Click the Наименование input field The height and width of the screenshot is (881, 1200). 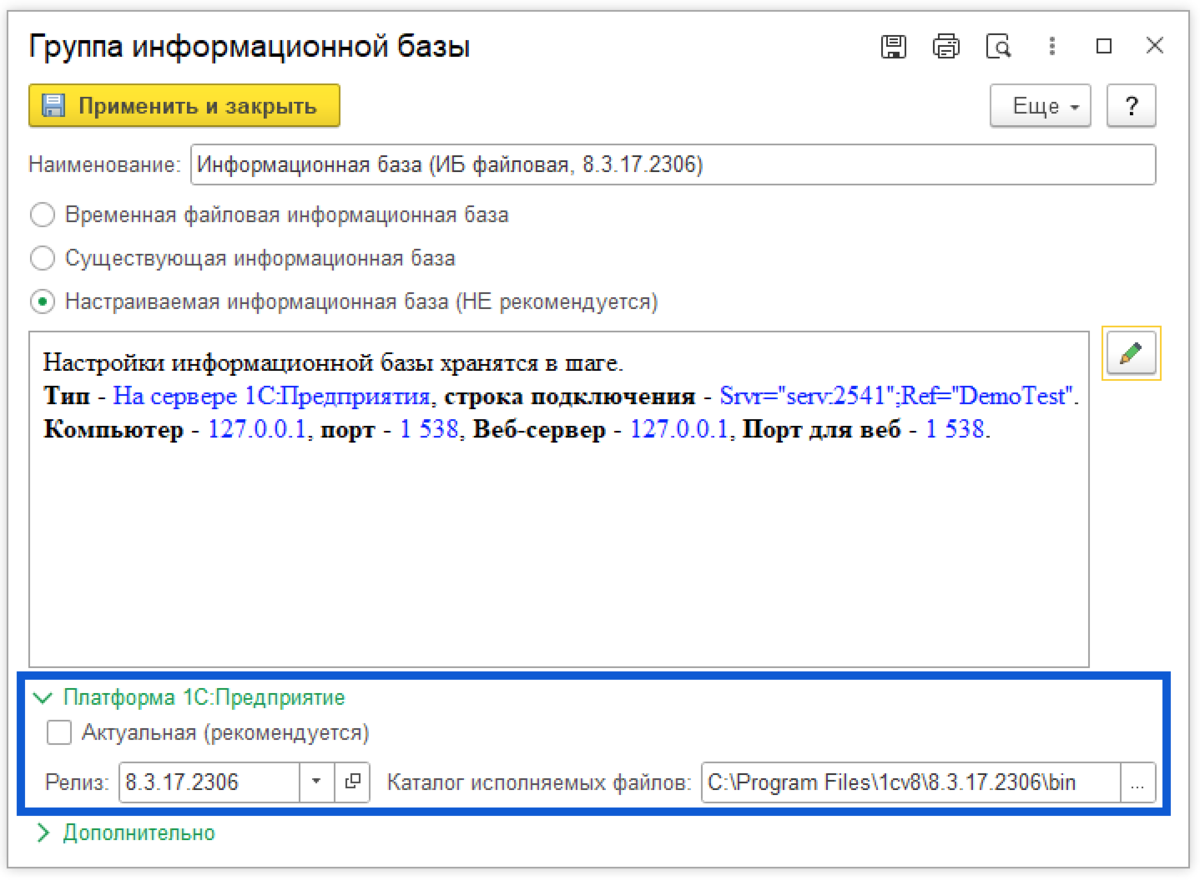point(673,165)
